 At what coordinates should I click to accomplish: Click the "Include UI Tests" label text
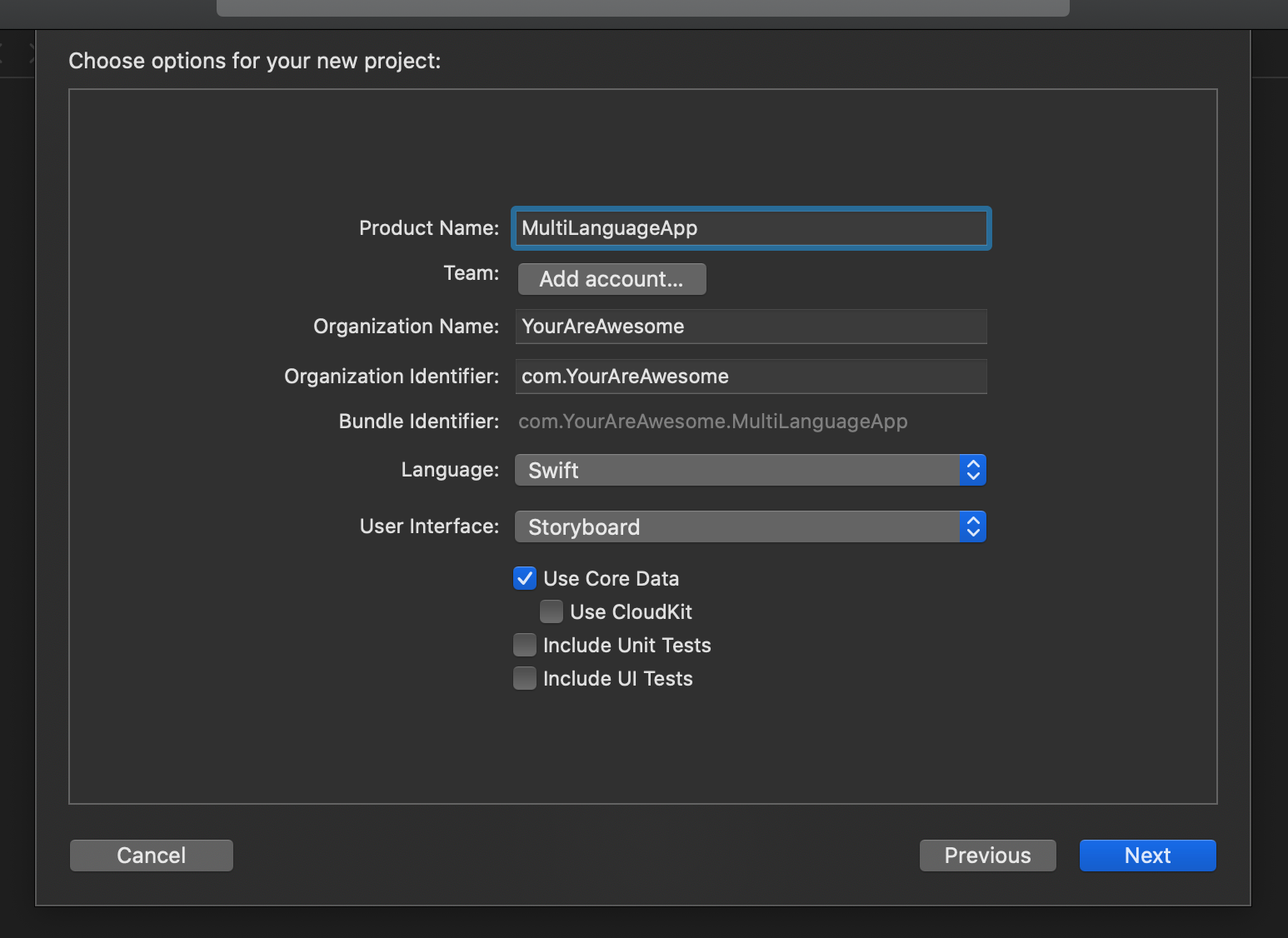click(617, 679)
